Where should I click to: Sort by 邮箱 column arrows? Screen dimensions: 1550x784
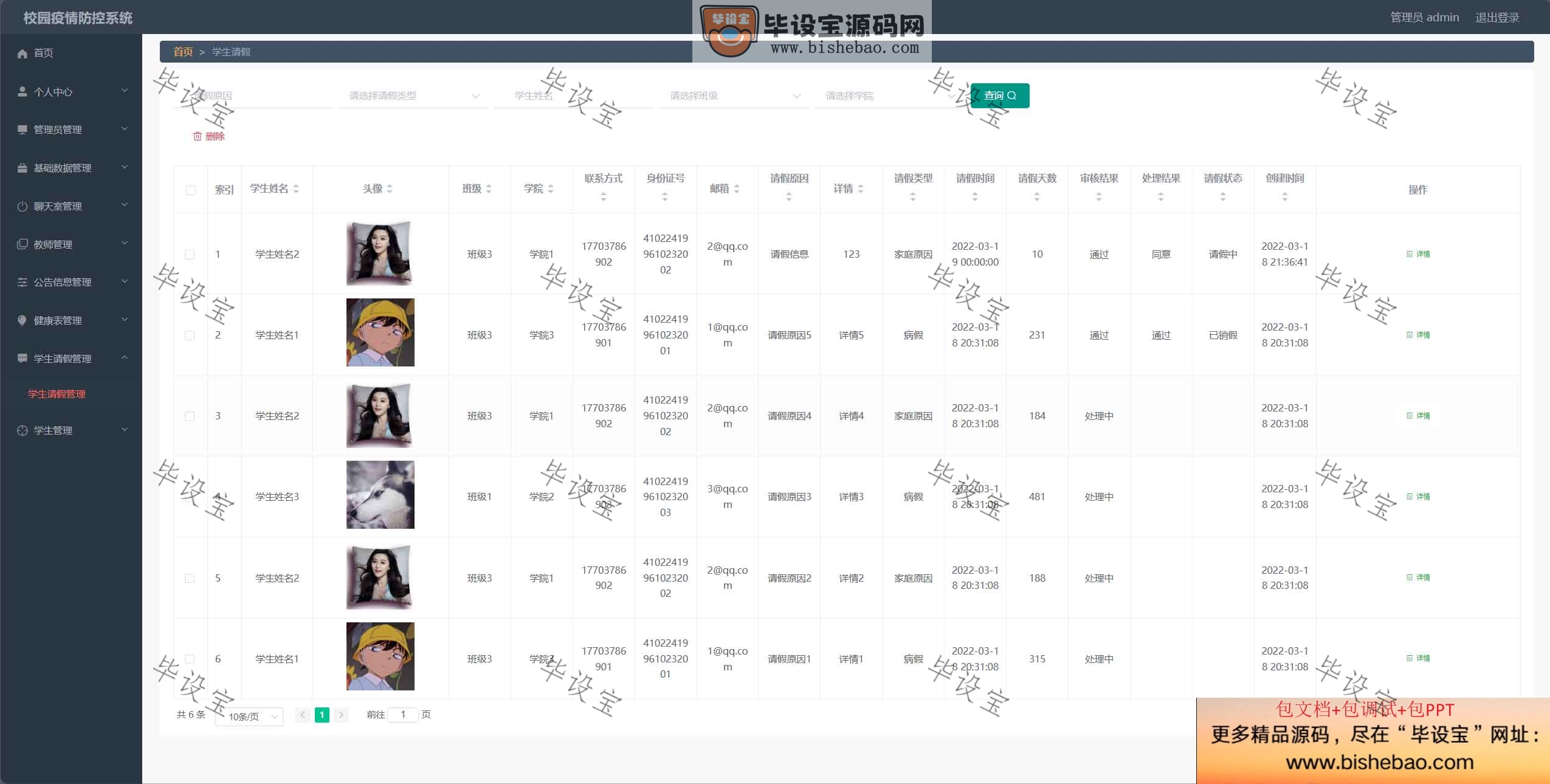click(737, 189)
